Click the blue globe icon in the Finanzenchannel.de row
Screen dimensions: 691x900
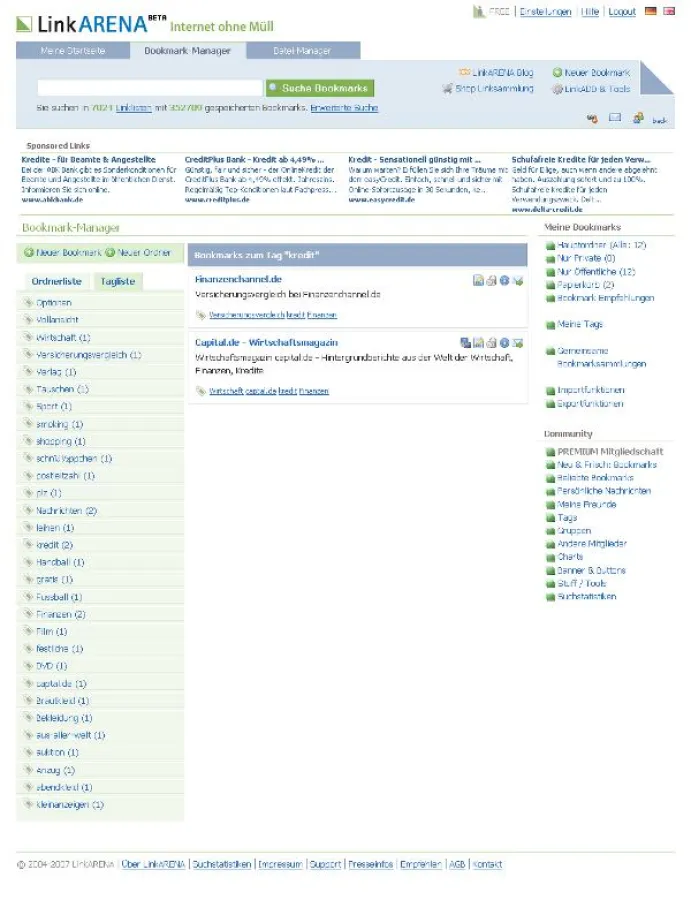click(x=504, y=280)
